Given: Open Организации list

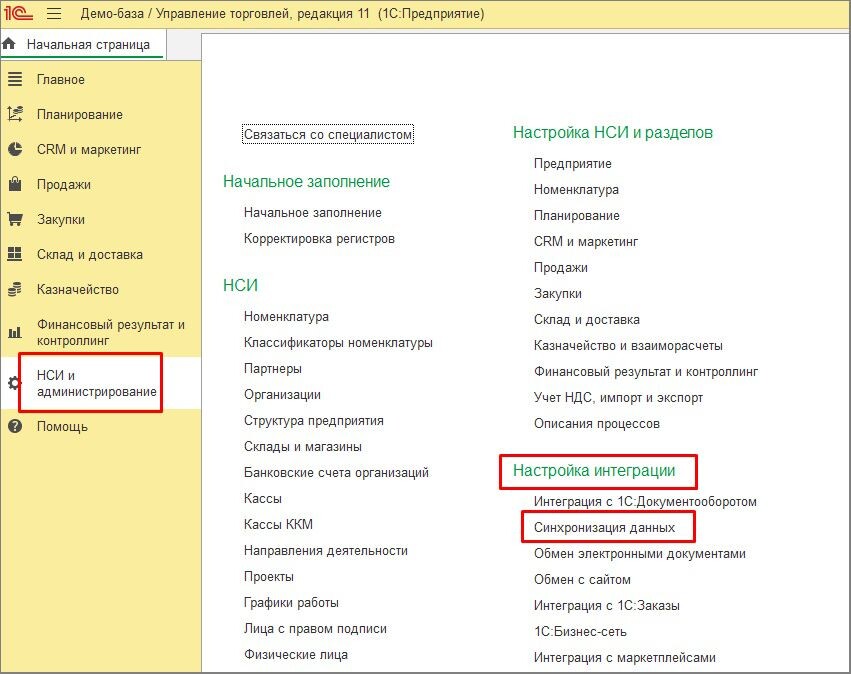Looking at the screenshot, I should pyautogui.click(x=282, y=395).
